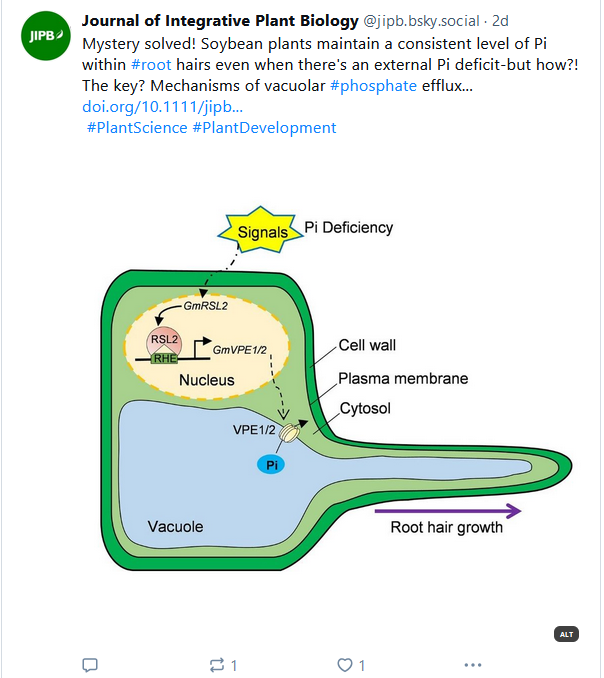Open the 2d post timestamp
This screenshot has height=678, width=604.
pyautogui.click(x=500, y=21)
